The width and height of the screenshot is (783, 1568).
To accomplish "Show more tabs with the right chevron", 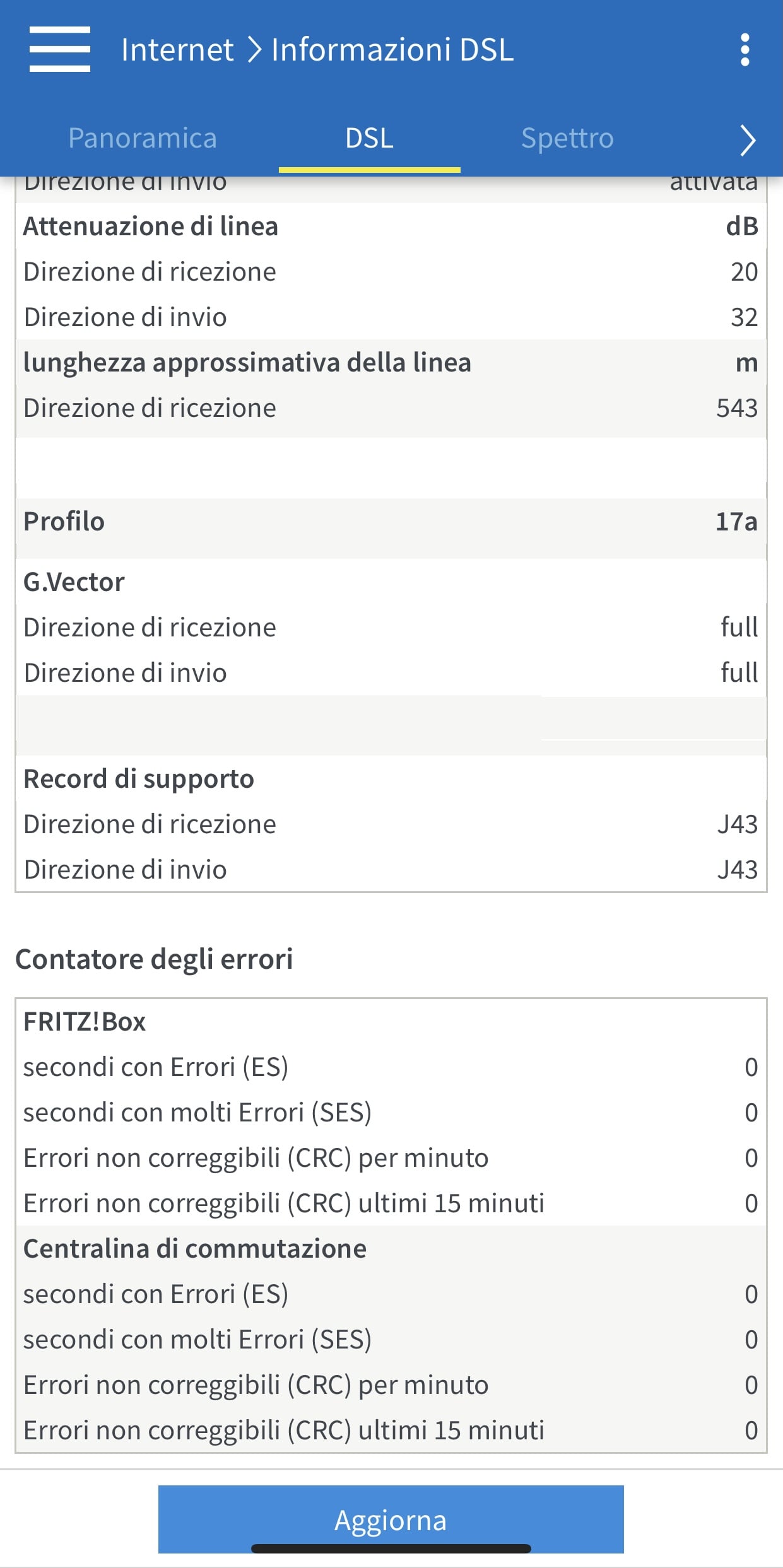I will (x=747, y=140).
